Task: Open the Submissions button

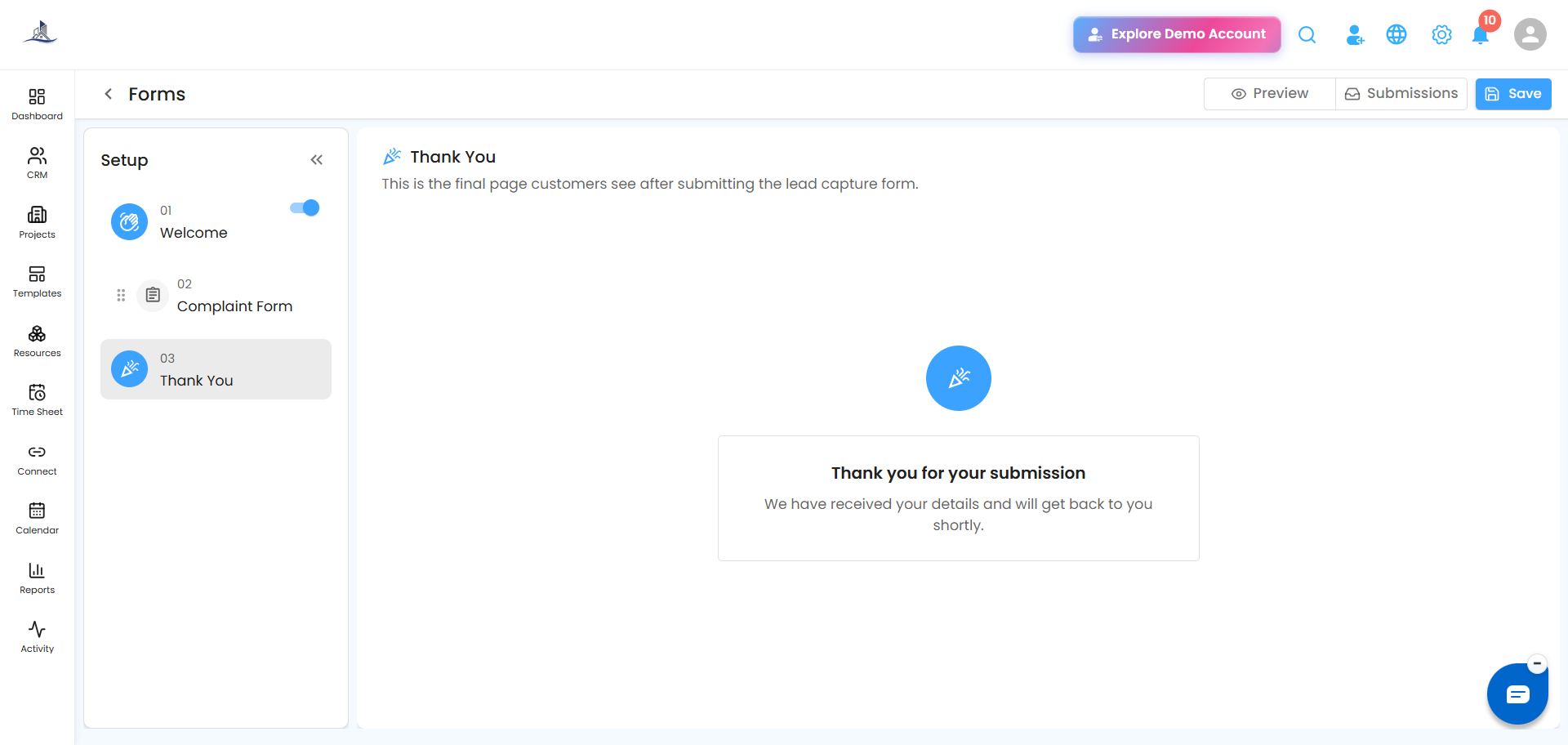Action: (1401, 94)
